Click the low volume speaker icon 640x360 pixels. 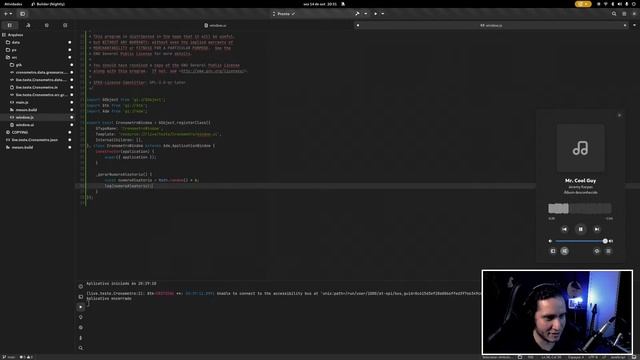click(x=550, y=241)
